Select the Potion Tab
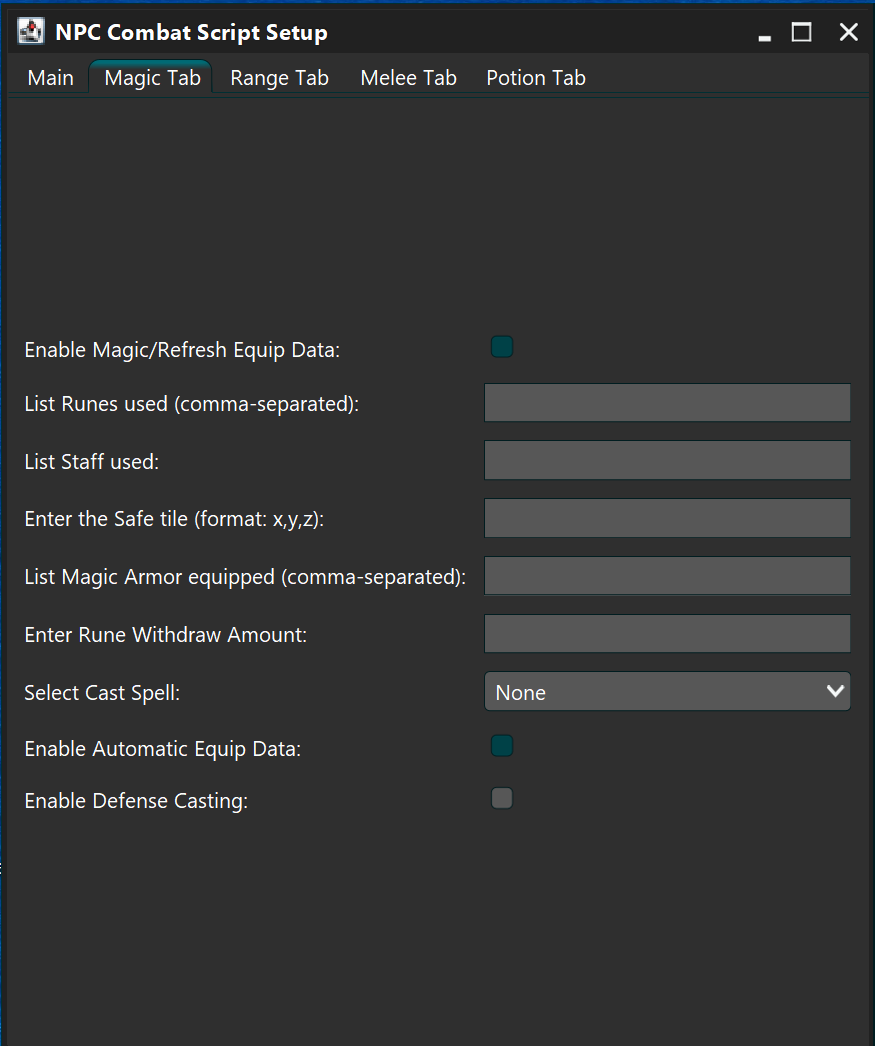This screenshot has width=875, height=1046. tap(536, 77)
